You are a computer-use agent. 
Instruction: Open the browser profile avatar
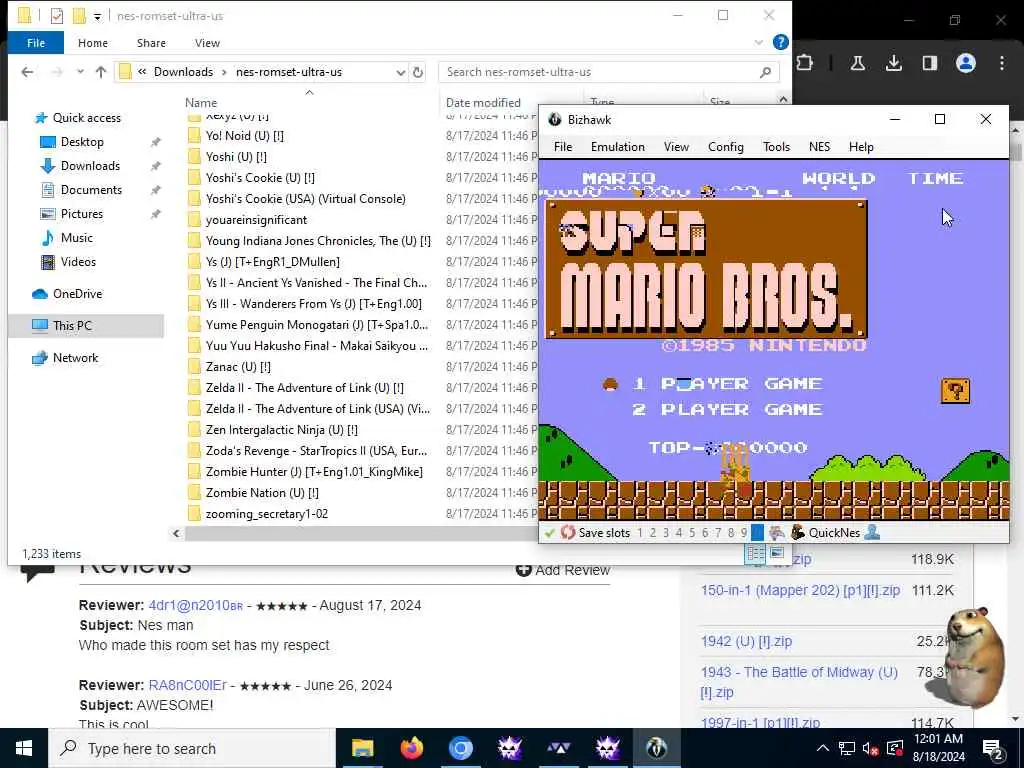[x=966, y=63]
